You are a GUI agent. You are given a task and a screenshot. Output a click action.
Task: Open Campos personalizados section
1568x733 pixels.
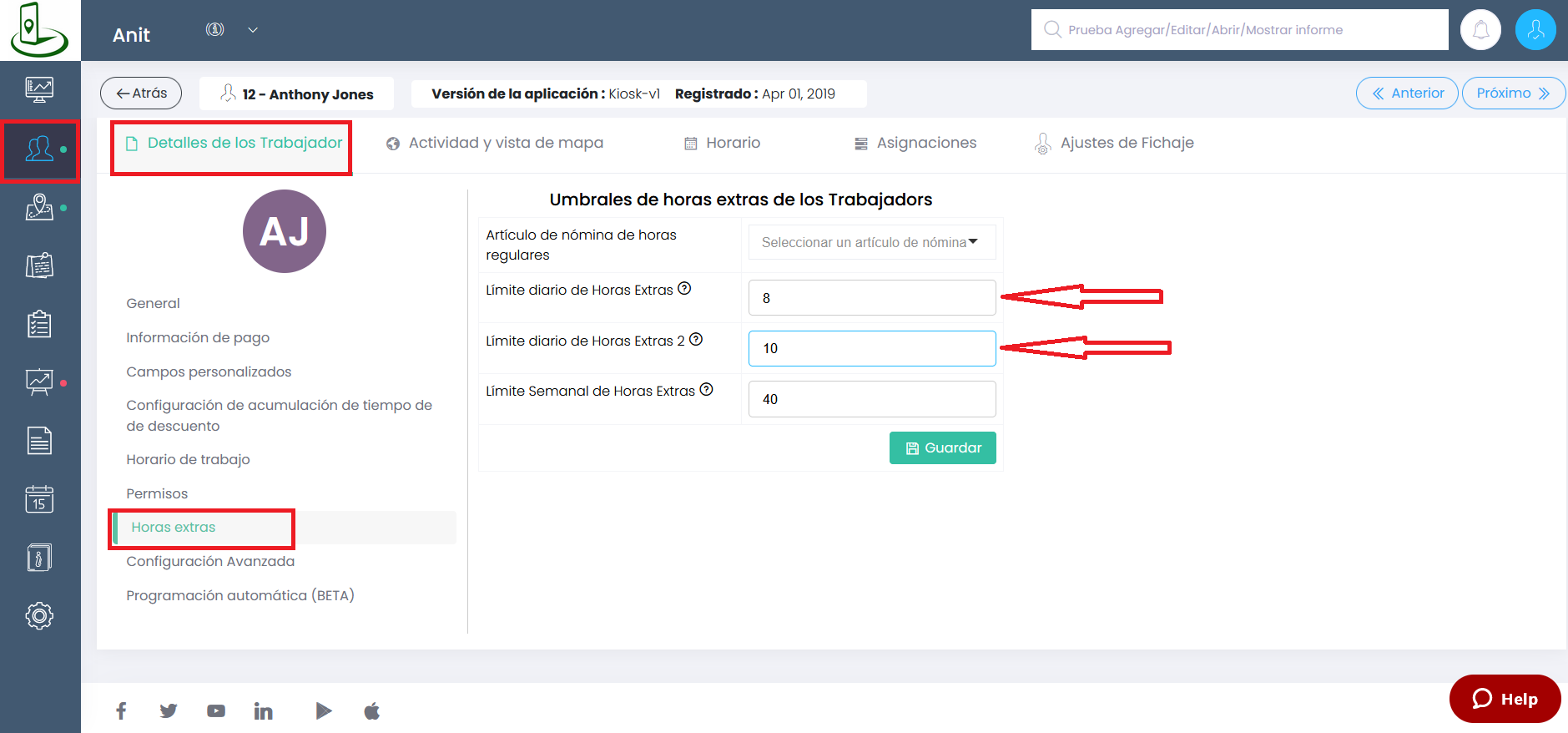[209, 372]
